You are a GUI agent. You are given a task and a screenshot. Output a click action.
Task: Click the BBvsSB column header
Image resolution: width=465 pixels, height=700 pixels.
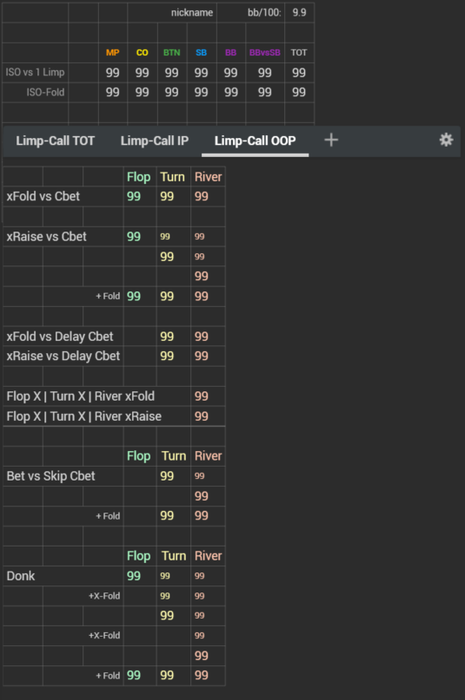(265, 53)
